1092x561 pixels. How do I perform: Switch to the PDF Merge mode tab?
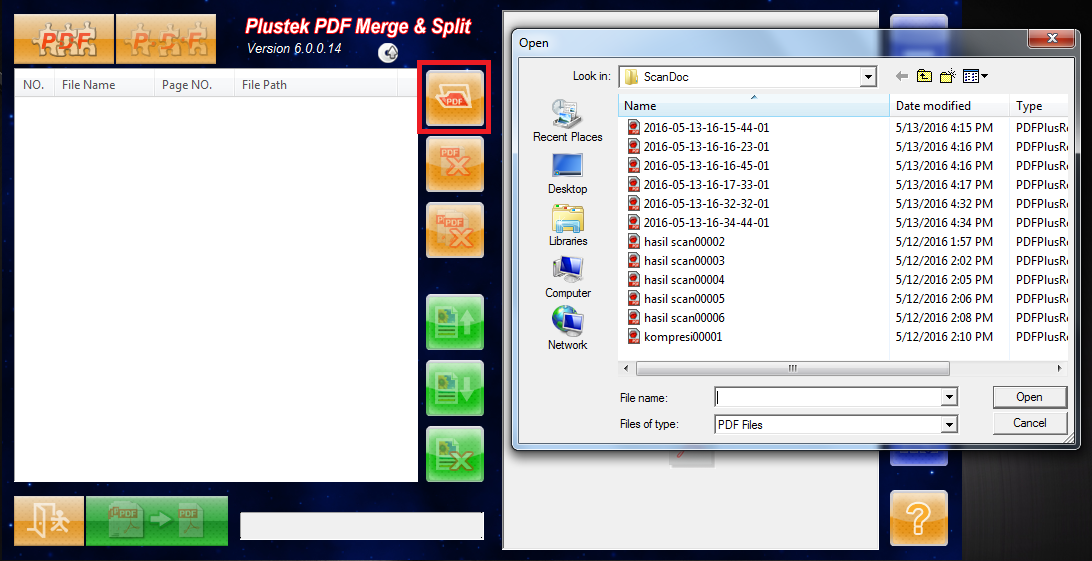click(64, 39)
